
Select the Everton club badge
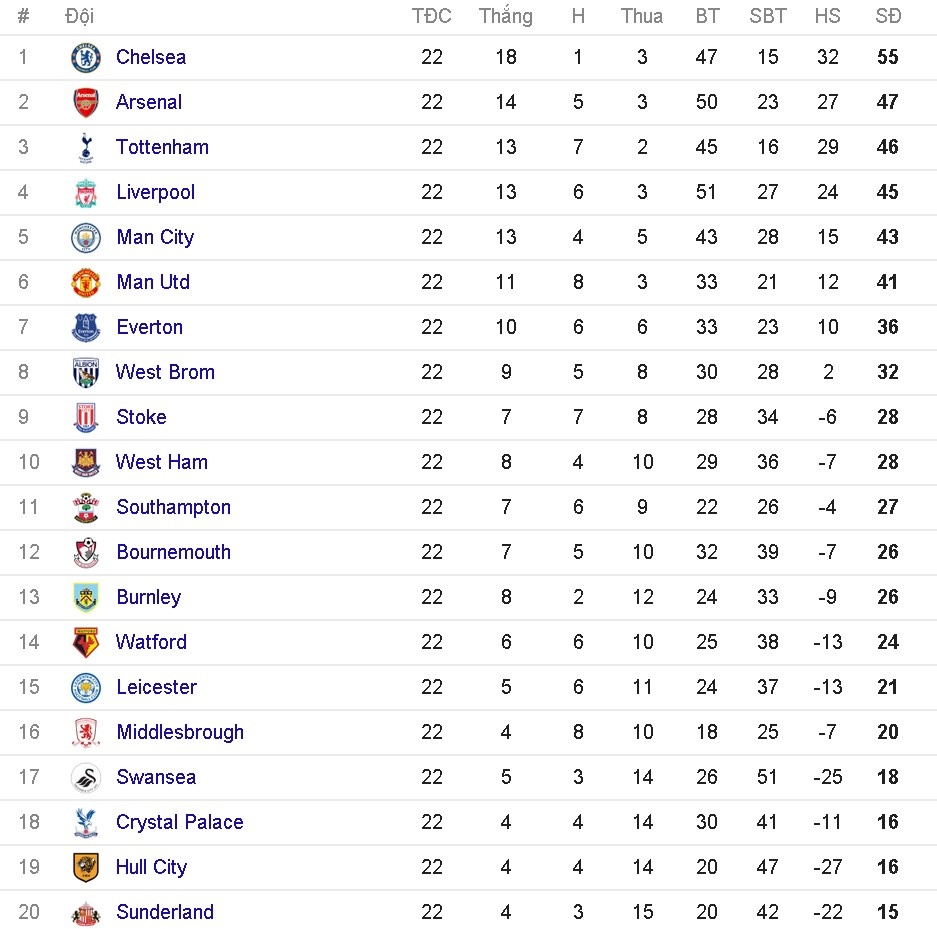[86, 327]
